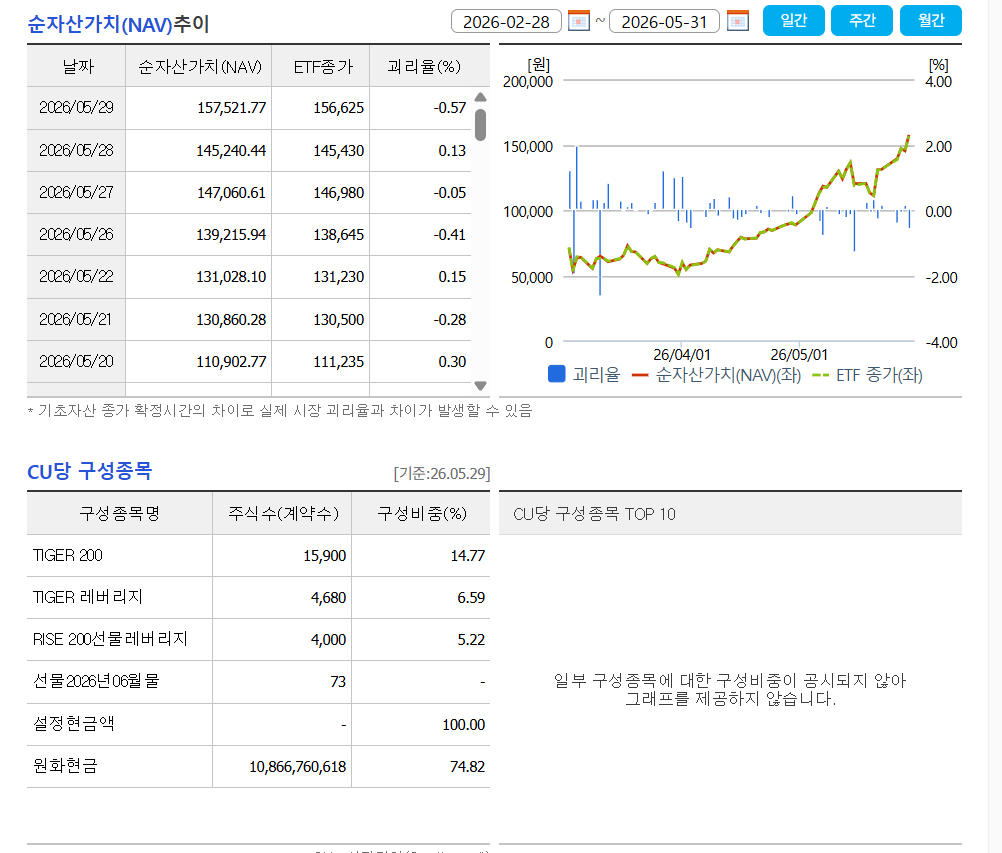Click the 26/05/01 chart axis label
This screenshot has width=1002, height=853.
pyautogui.click(x=799, y=355)
